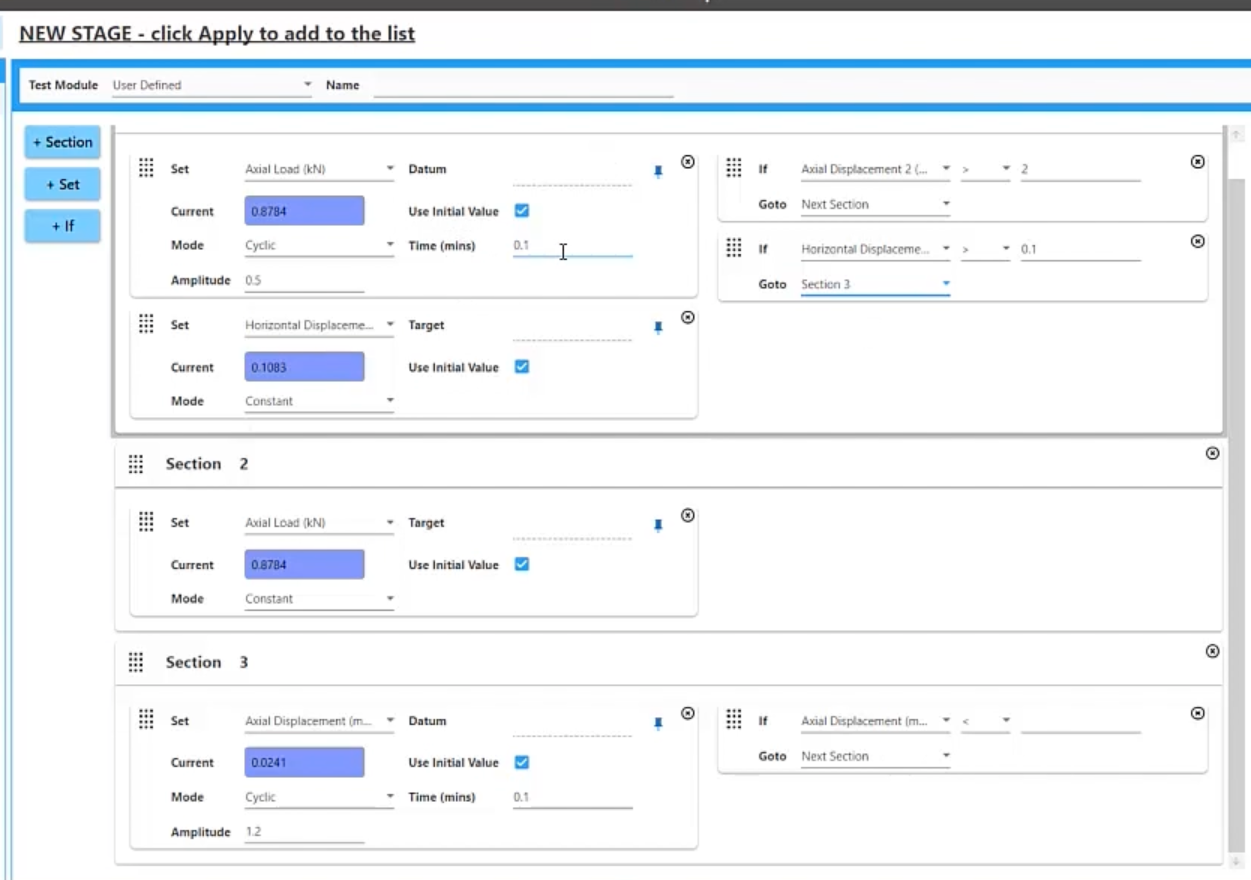Delete Section 3 with its circled X icon

[1212, 651]
